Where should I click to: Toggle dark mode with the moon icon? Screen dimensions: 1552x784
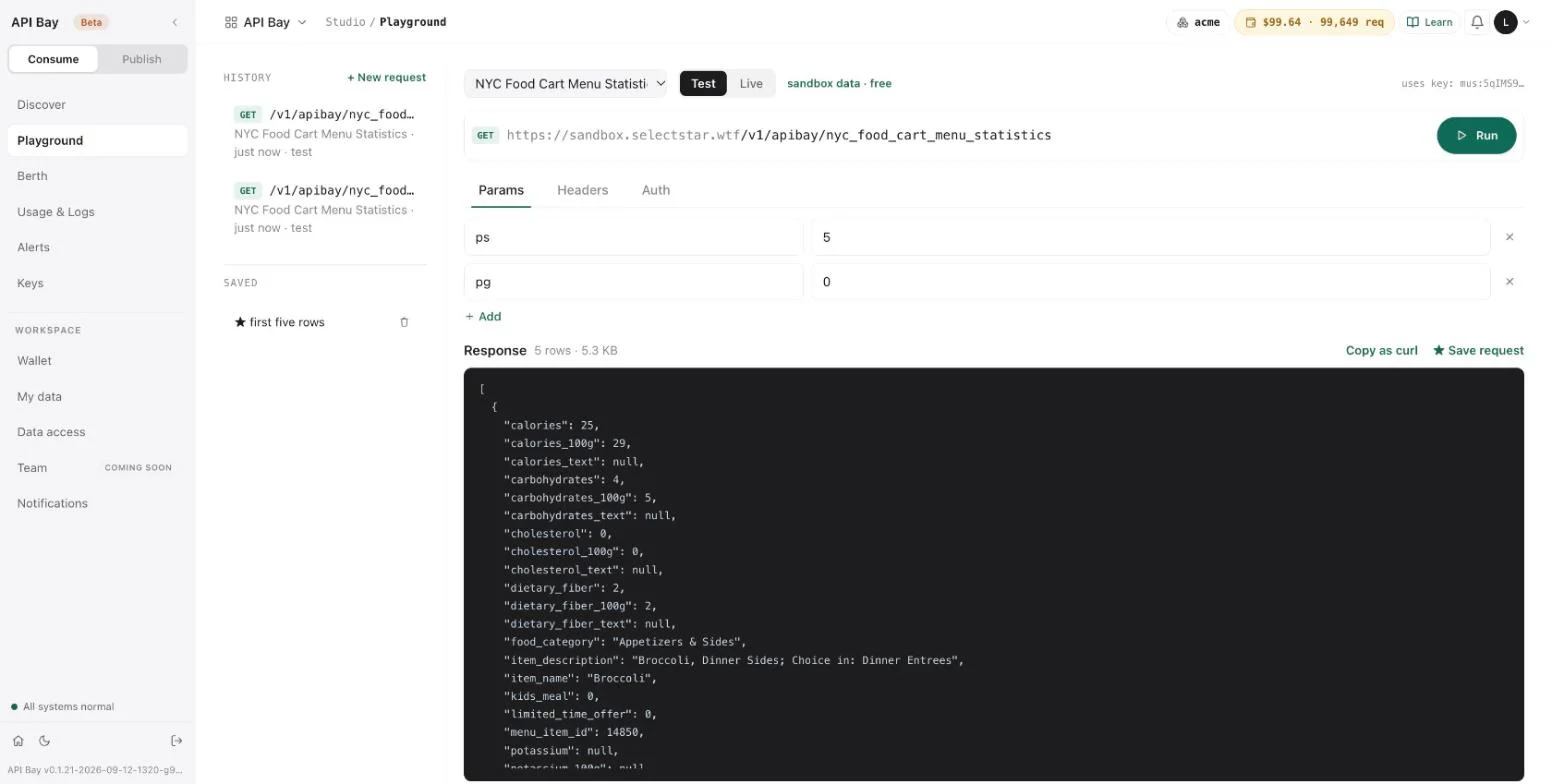[44, 741]
